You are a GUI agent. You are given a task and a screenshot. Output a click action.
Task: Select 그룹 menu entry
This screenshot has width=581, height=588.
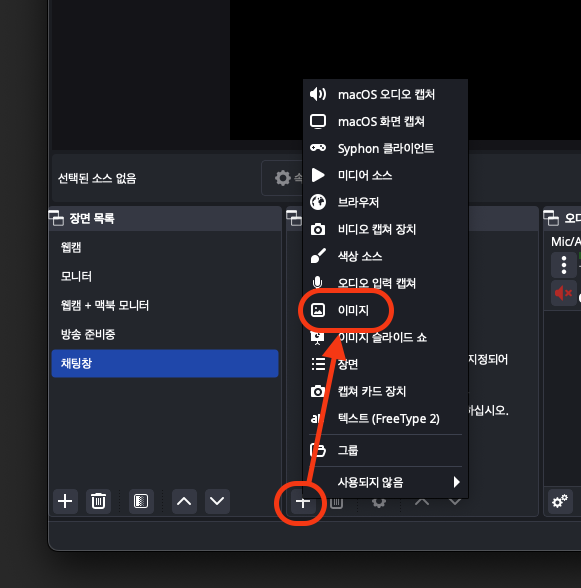tap(385, 450)
